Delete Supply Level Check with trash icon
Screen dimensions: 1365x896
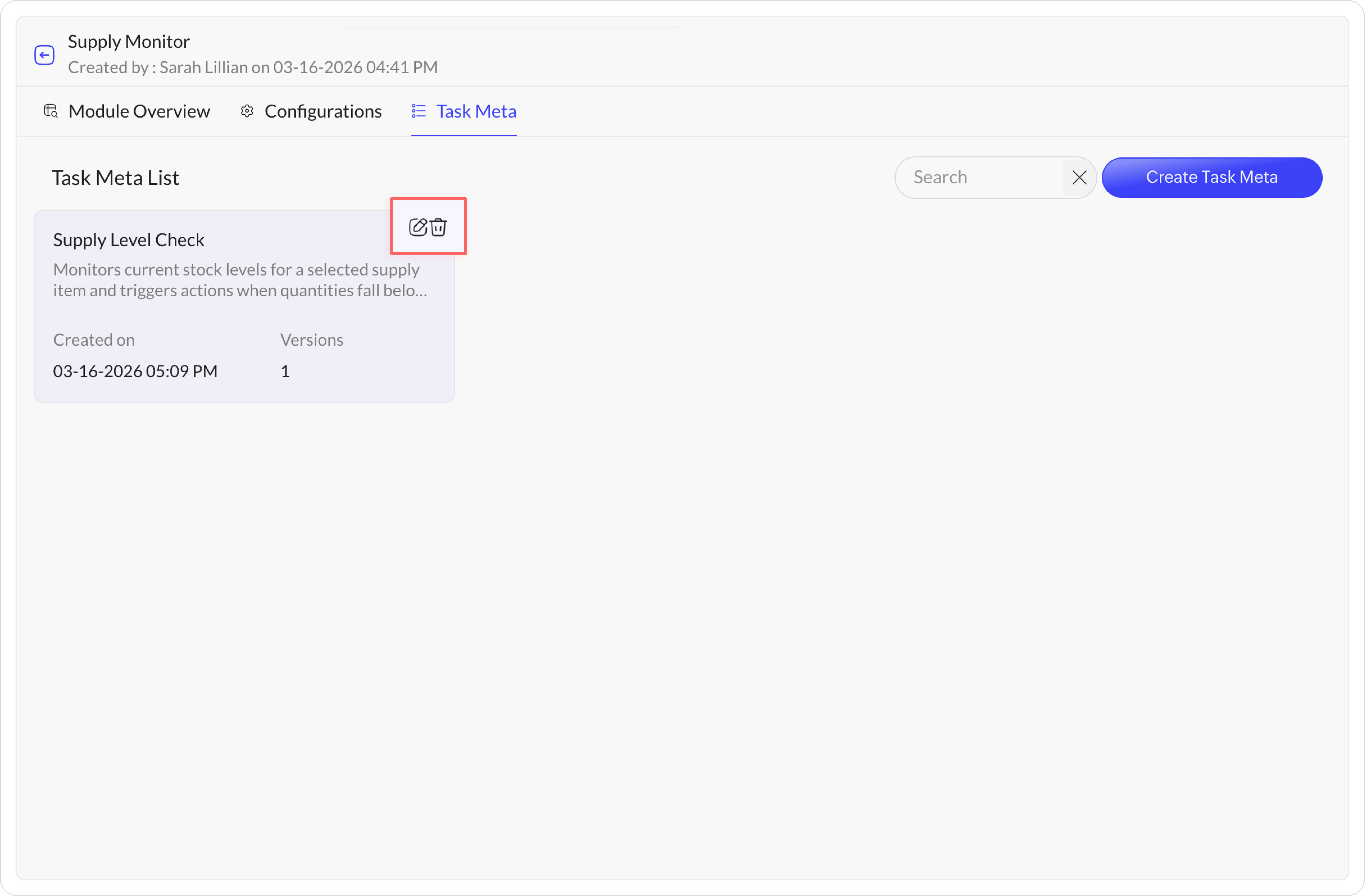click(438, 227)
